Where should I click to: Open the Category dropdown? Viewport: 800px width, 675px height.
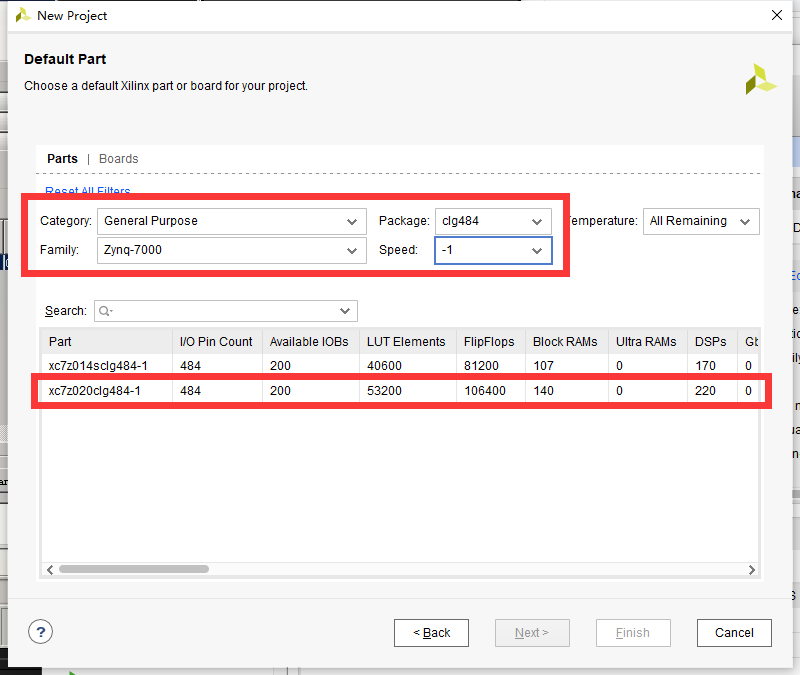point(232,221)
